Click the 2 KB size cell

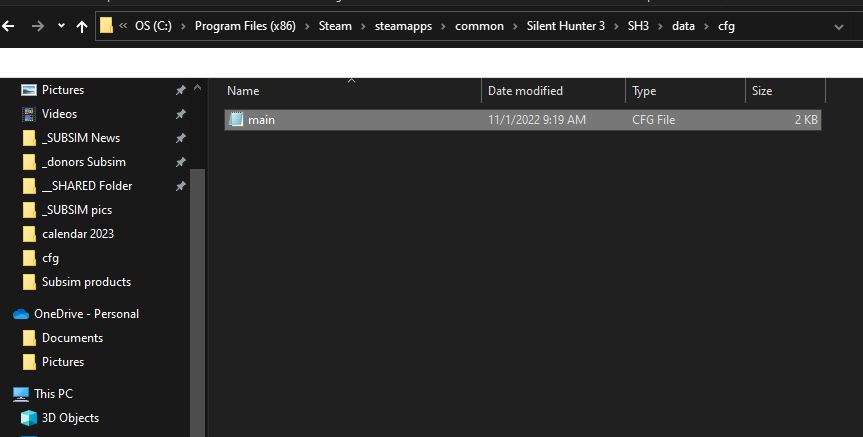[806, 119]
